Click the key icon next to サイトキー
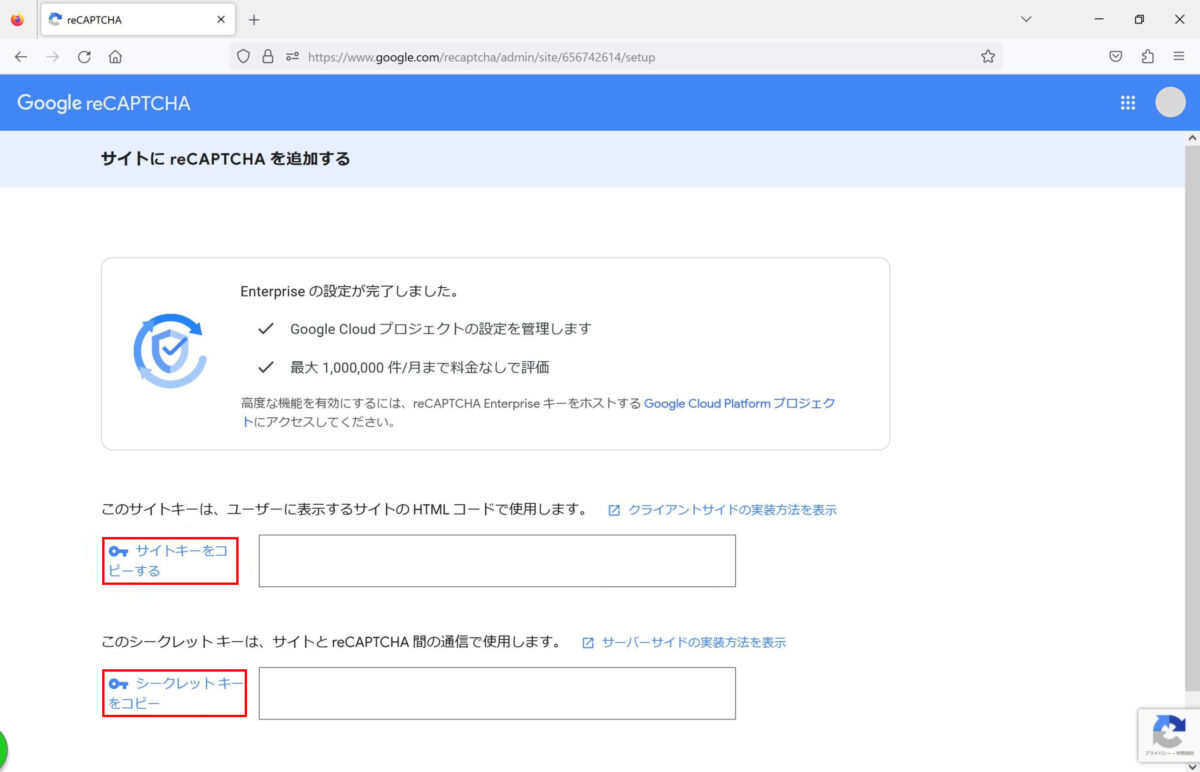1200x772 pixels. pyautogui.click(x=118, y=551)
